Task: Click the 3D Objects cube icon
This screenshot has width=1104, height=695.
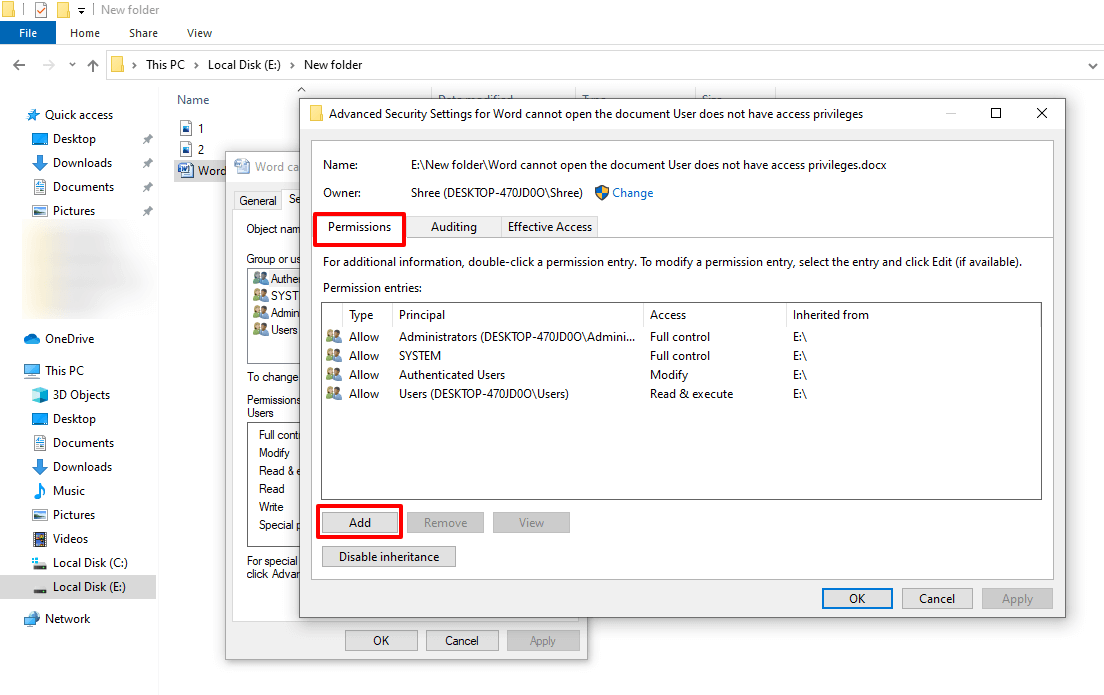Action: (x=40, y=395)
